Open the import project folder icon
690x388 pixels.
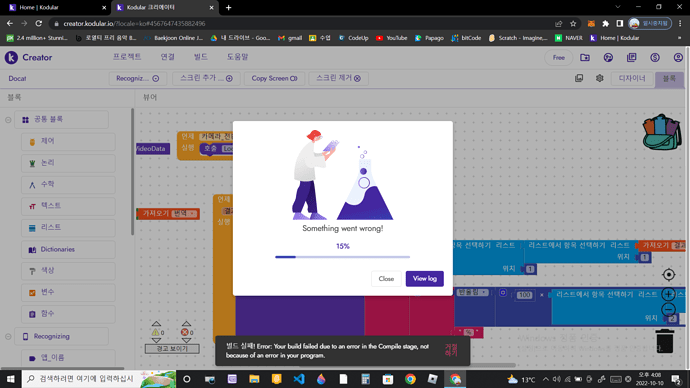point(585,58)
